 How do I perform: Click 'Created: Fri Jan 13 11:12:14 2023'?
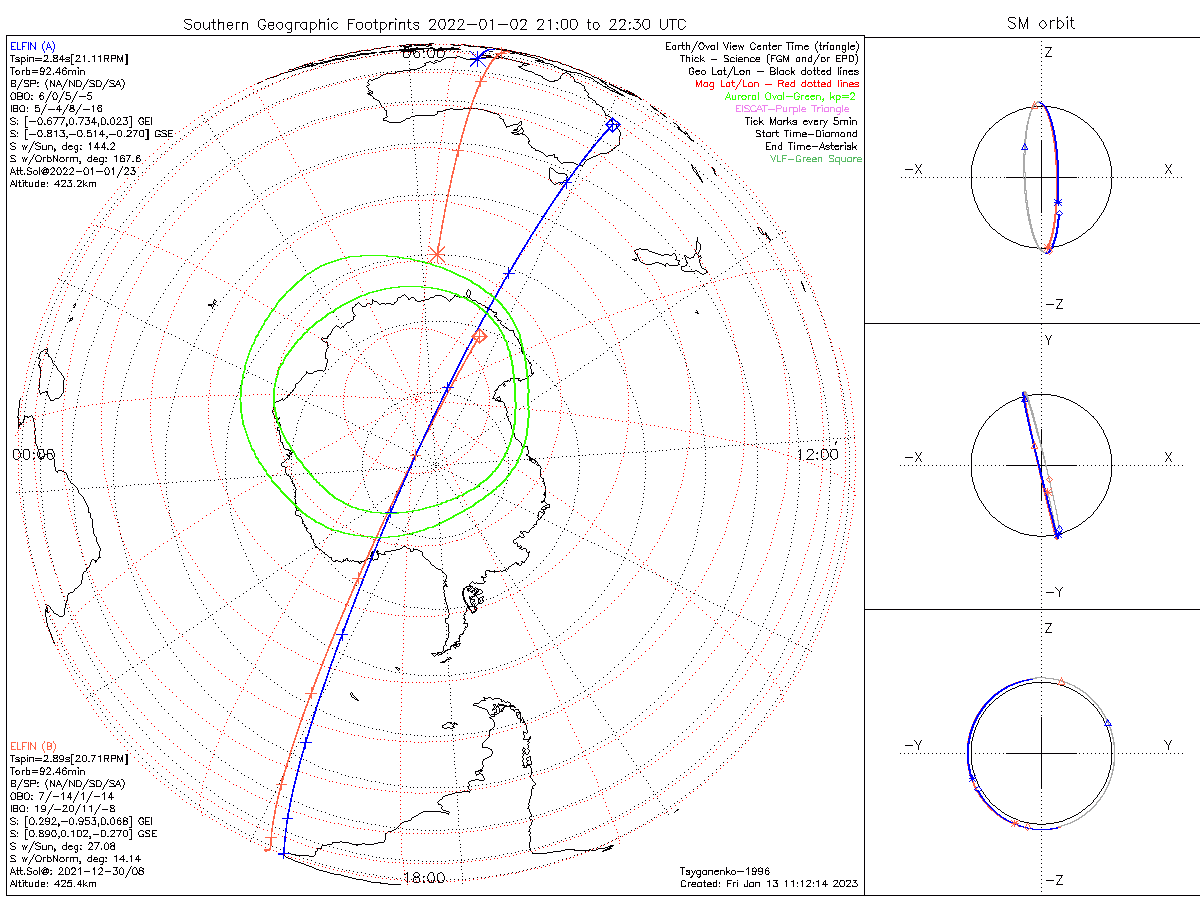coord(768,884)
